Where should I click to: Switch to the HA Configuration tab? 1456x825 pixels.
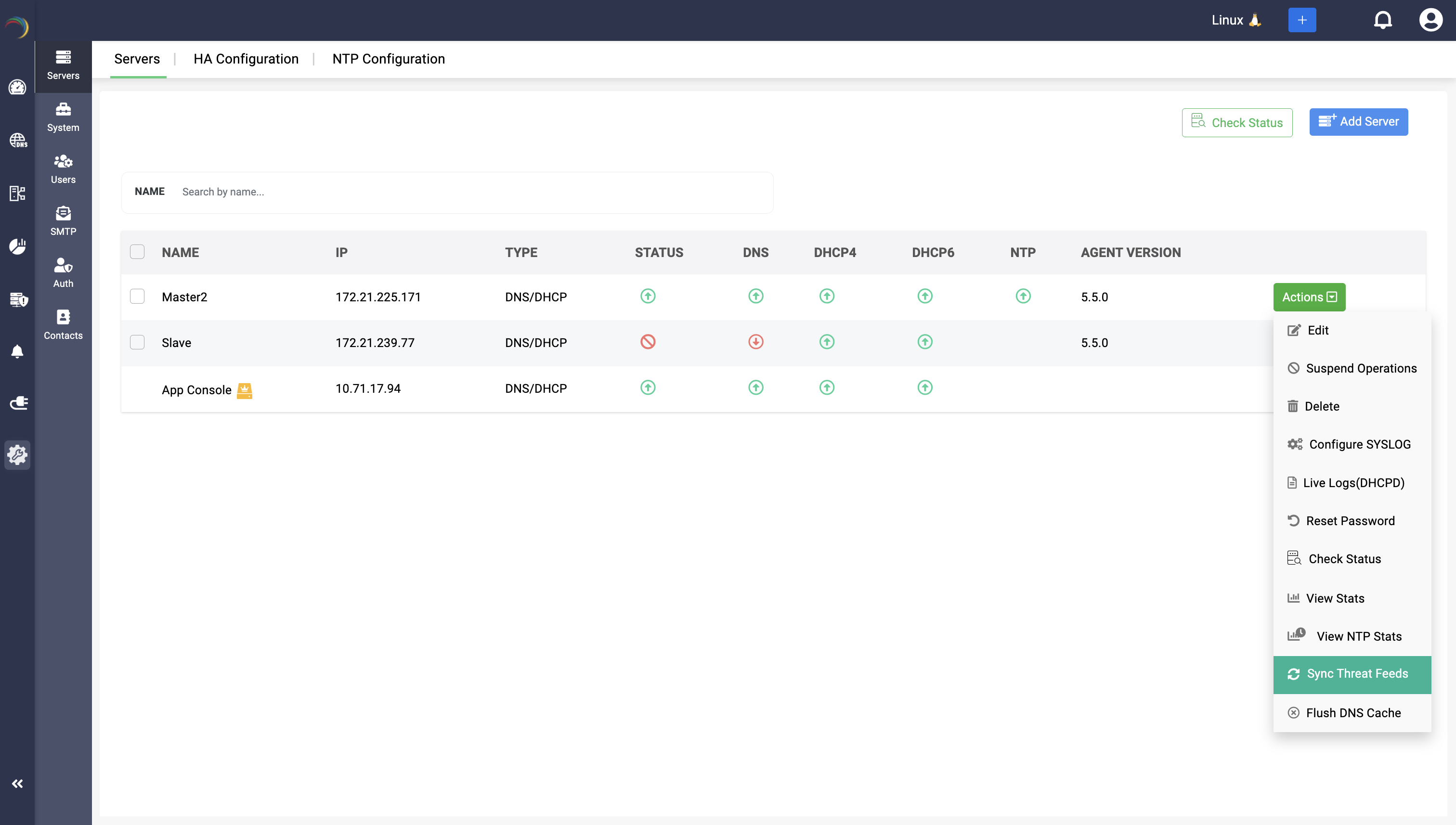(x=246, y=59)
